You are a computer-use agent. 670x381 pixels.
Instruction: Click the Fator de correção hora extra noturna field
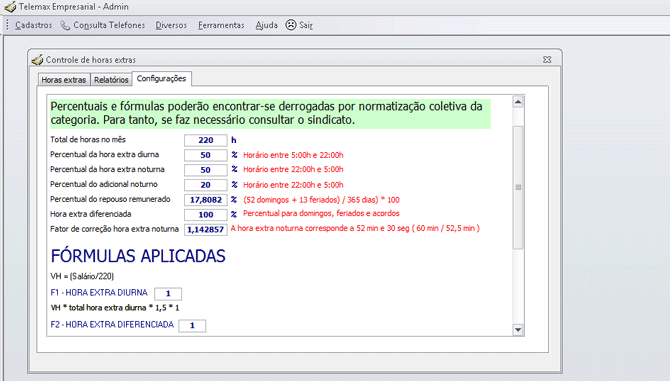tap(206, 230)
